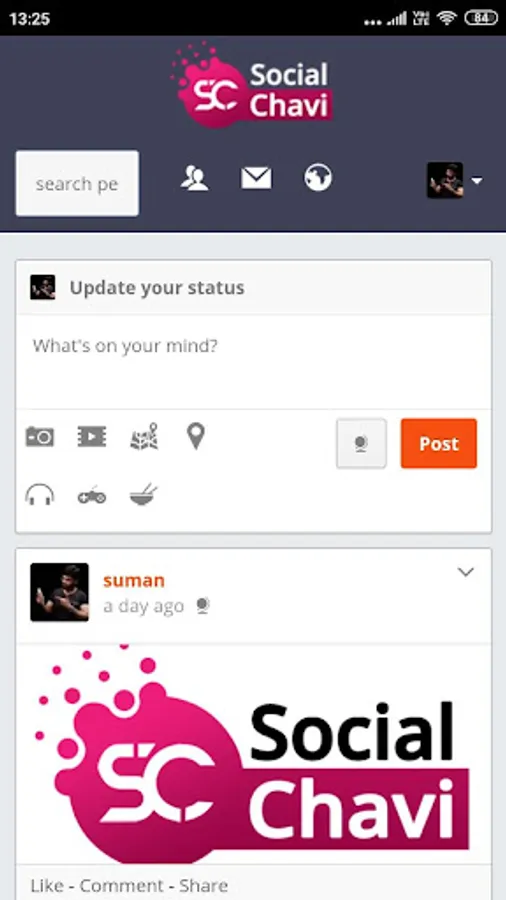Focus the search people field
Viewport: 506px width, 900px height.
(x=77, y=184)
